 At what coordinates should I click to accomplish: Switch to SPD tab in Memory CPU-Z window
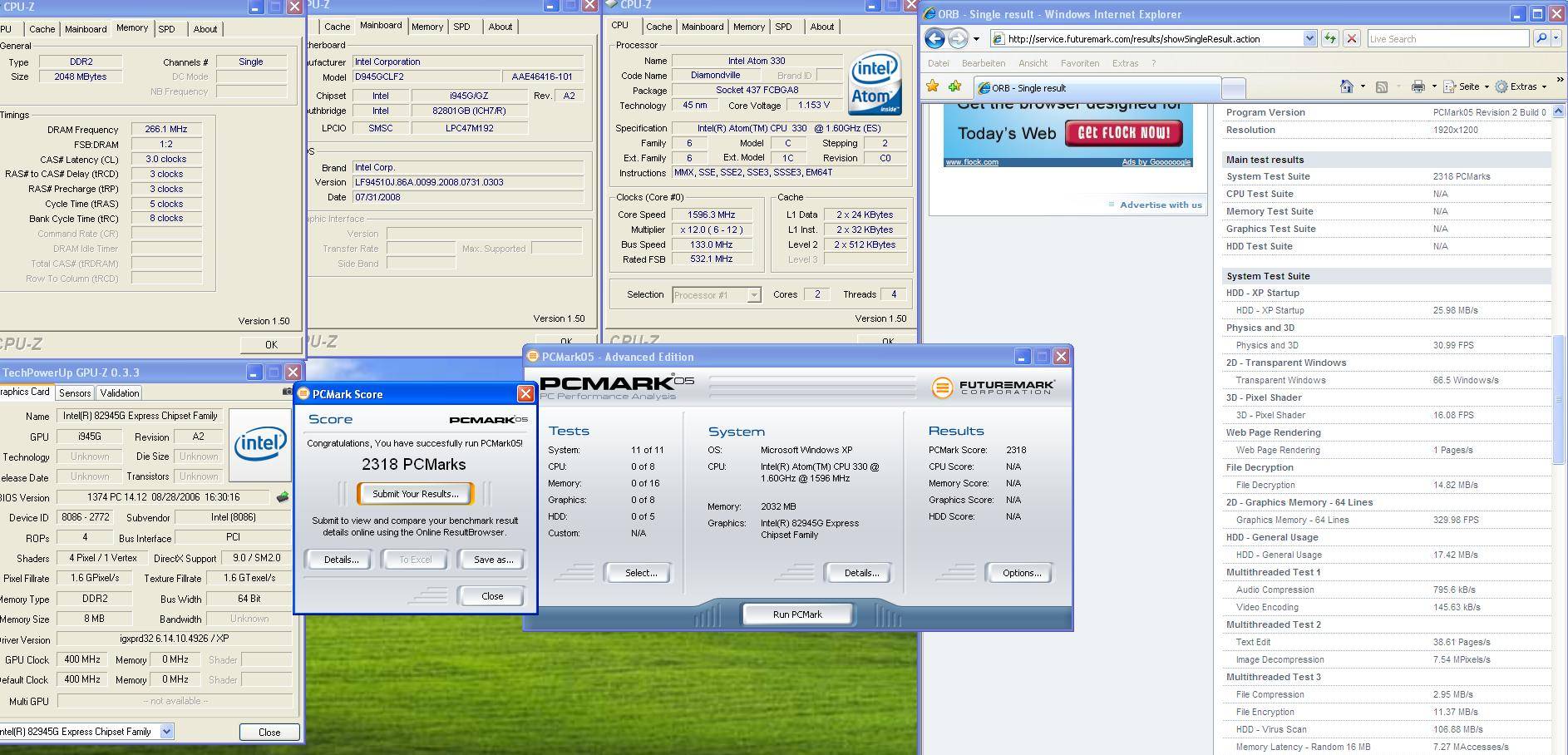click(166, 29)
